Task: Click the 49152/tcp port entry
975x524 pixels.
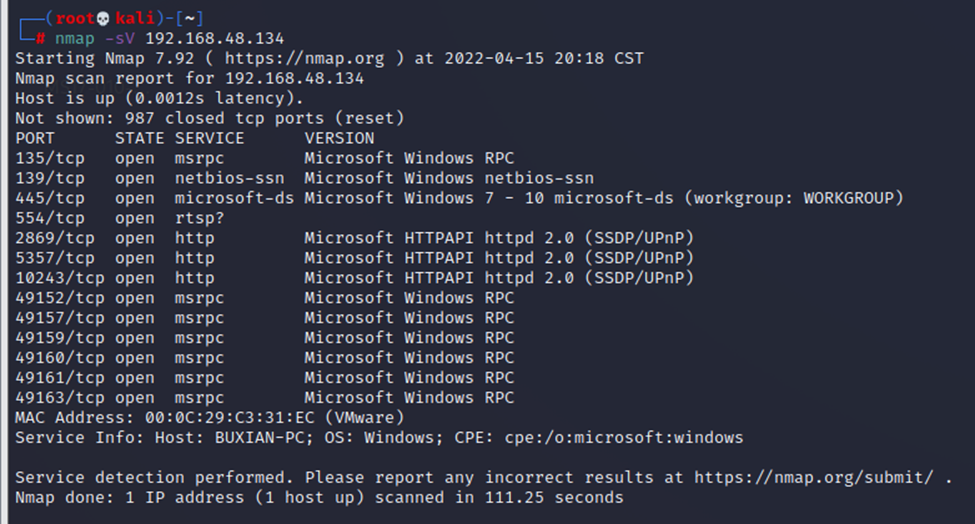Action: point(60,298)
